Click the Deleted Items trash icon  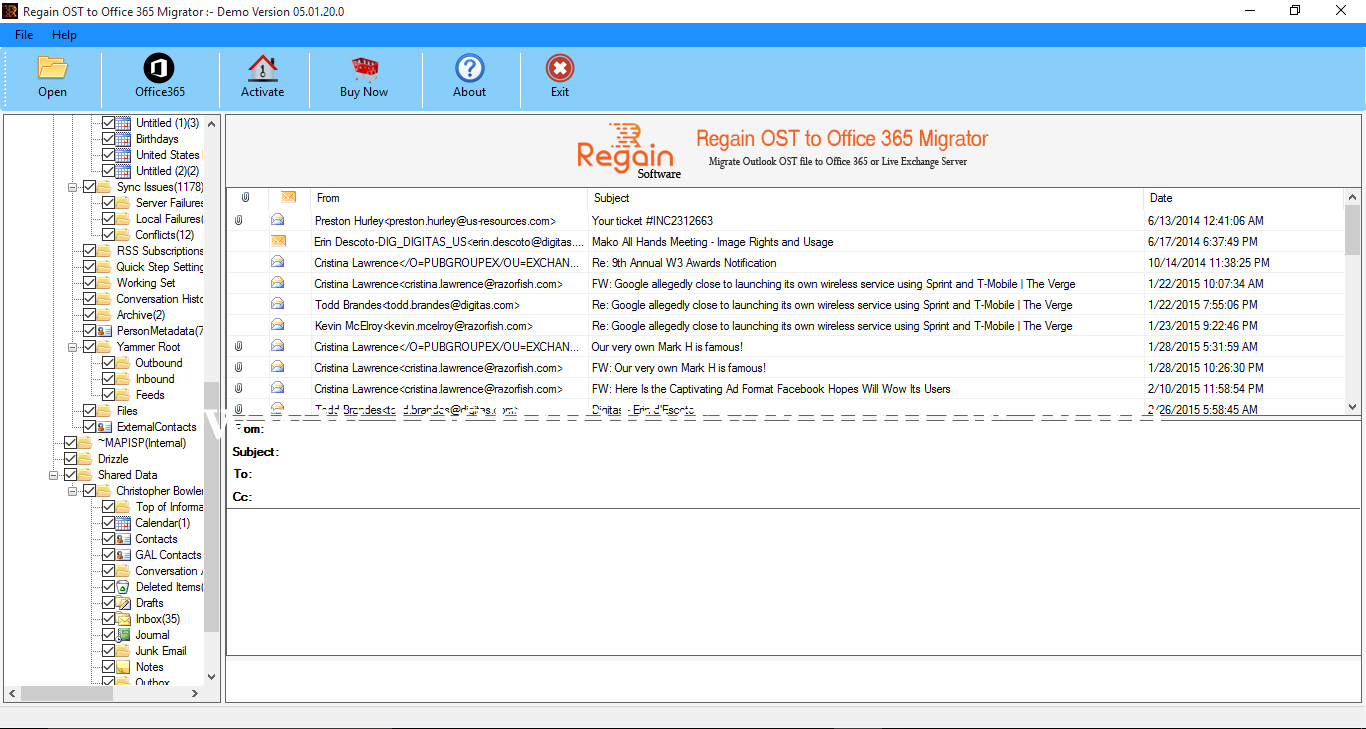click(x=124, y=587)
